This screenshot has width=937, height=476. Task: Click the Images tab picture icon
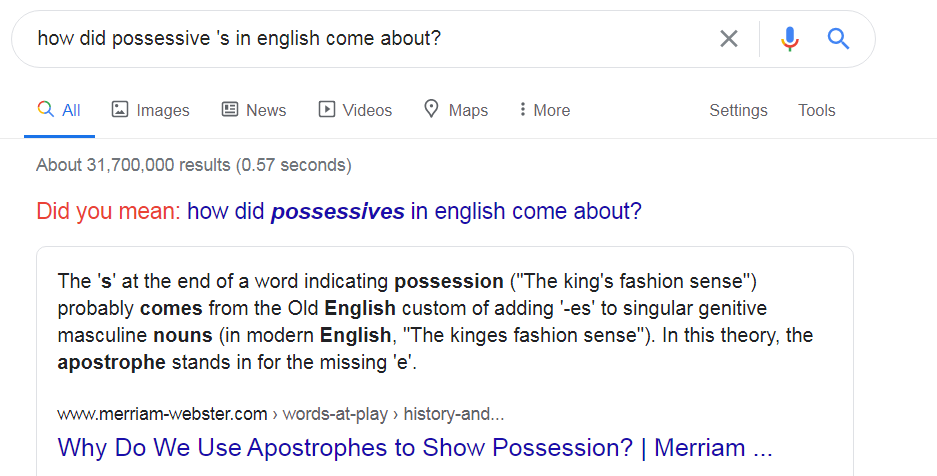click(120, 109)
